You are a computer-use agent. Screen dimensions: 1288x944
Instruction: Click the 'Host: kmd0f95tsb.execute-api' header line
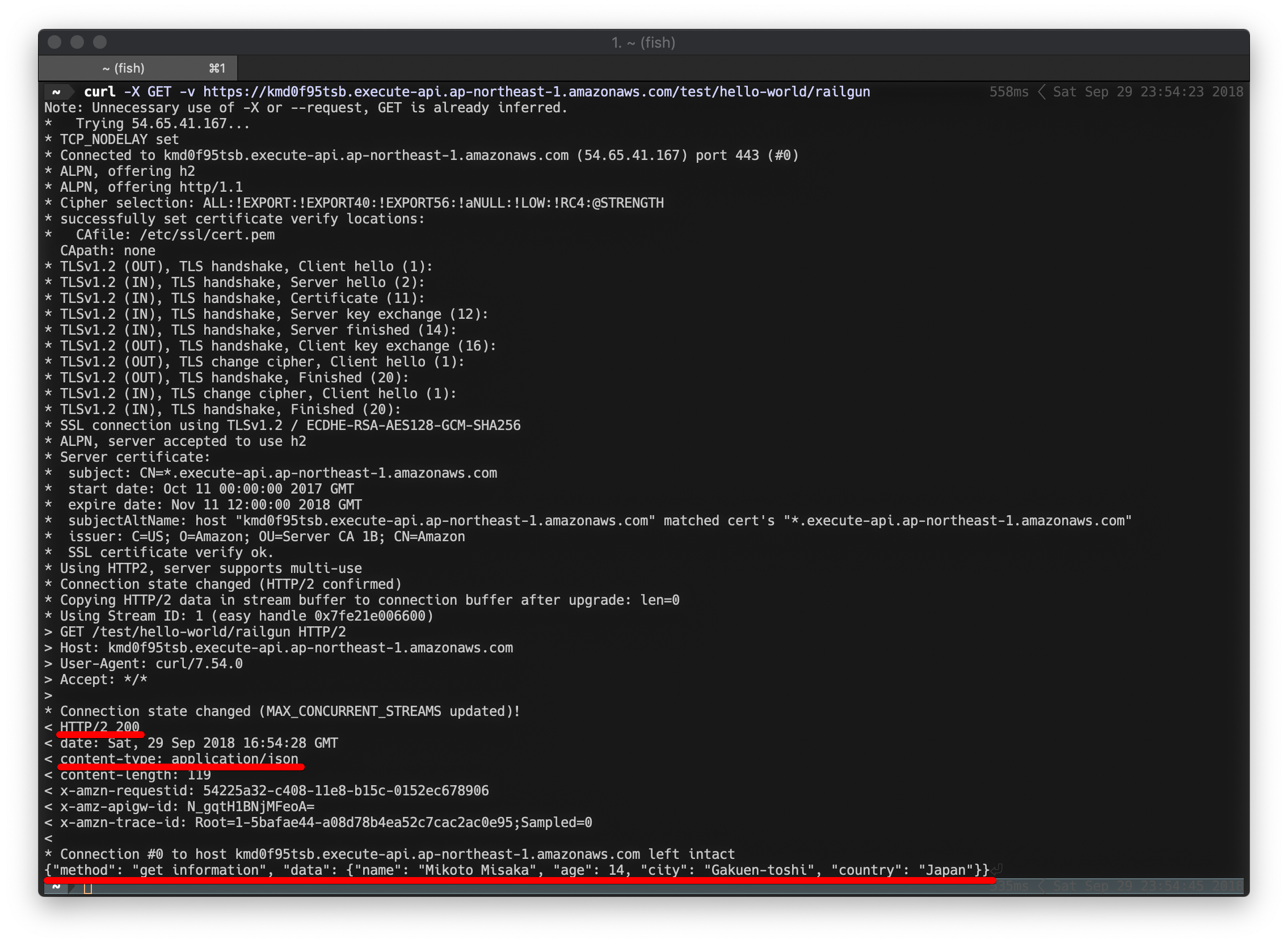(279, 648)
